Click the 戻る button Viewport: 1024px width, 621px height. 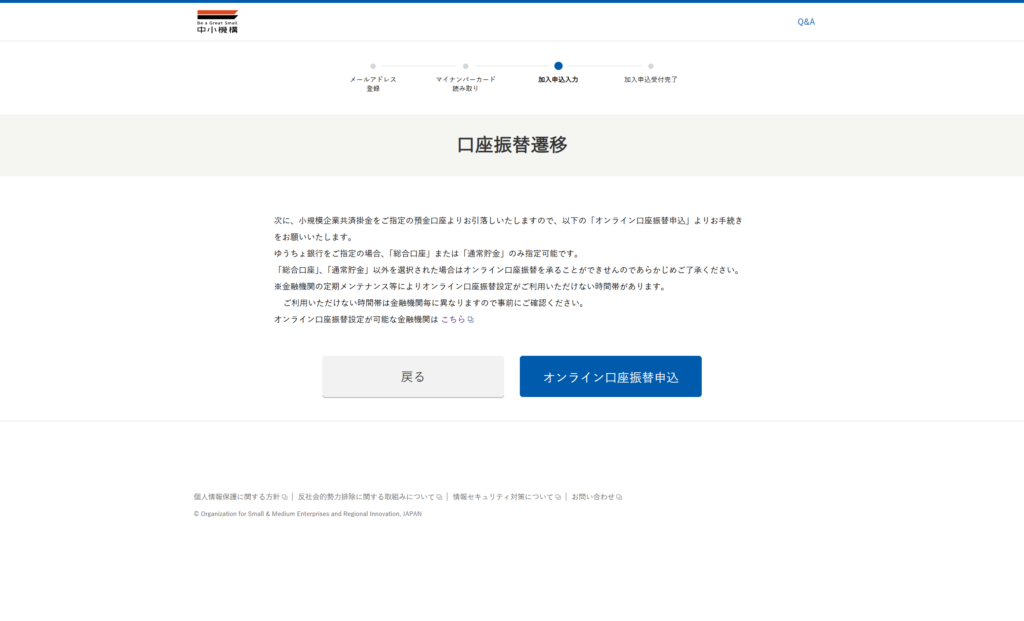click(x=413, y=376)
